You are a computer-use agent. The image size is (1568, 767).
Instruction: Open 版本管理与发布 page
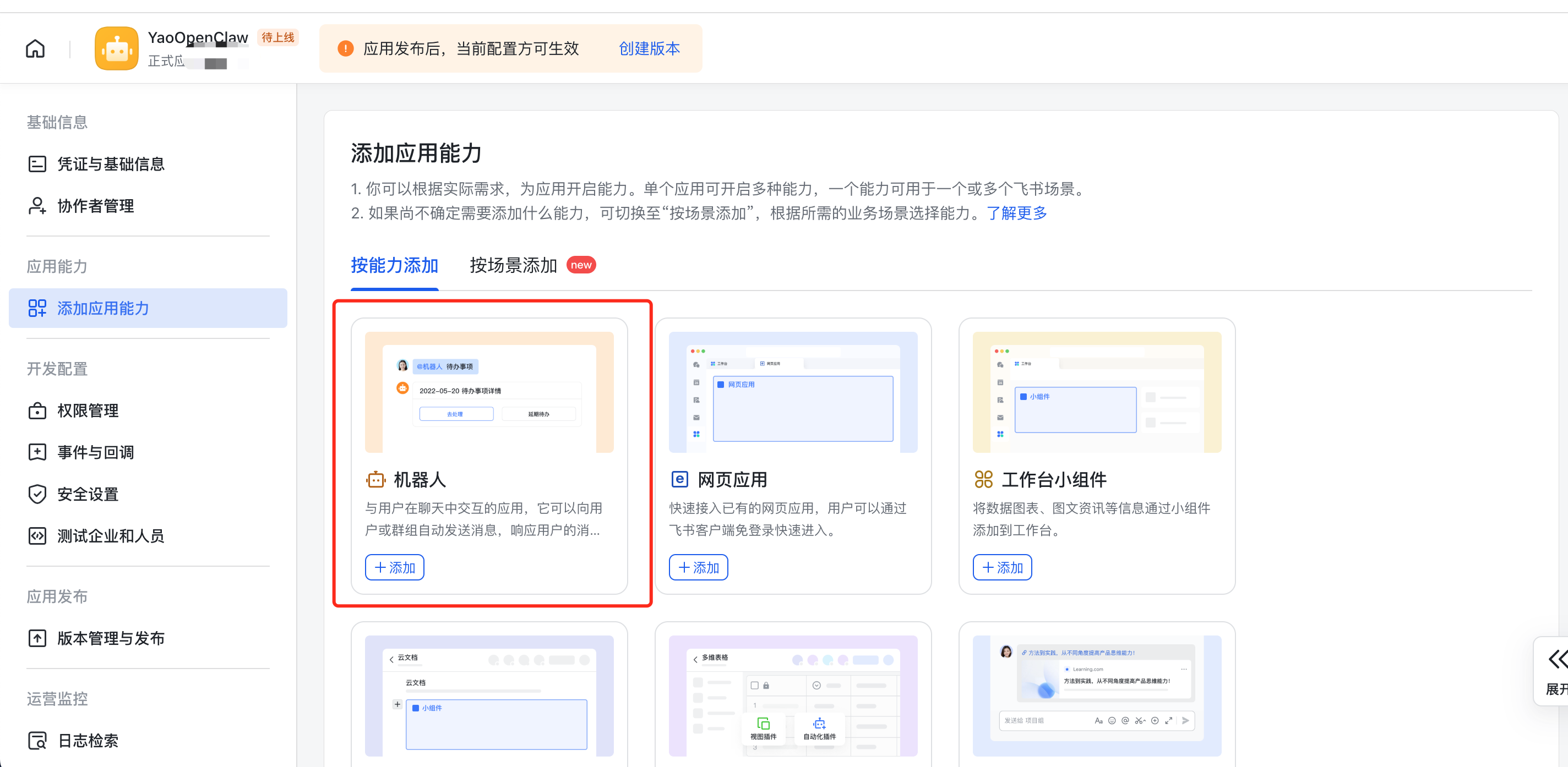(x=110, y=638)
